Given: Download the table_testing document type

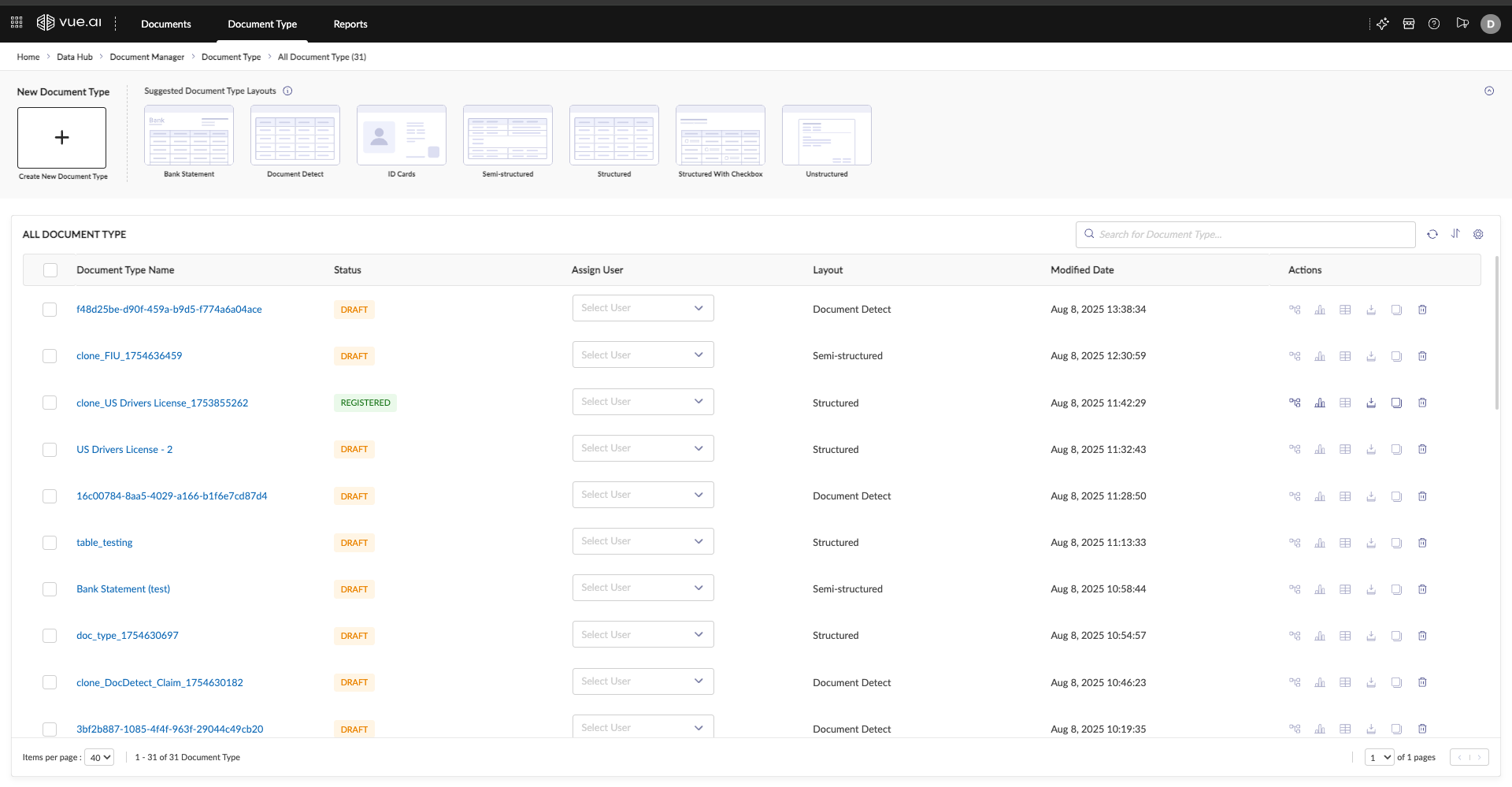Looking at the screenshot, I should point(1371,542).
